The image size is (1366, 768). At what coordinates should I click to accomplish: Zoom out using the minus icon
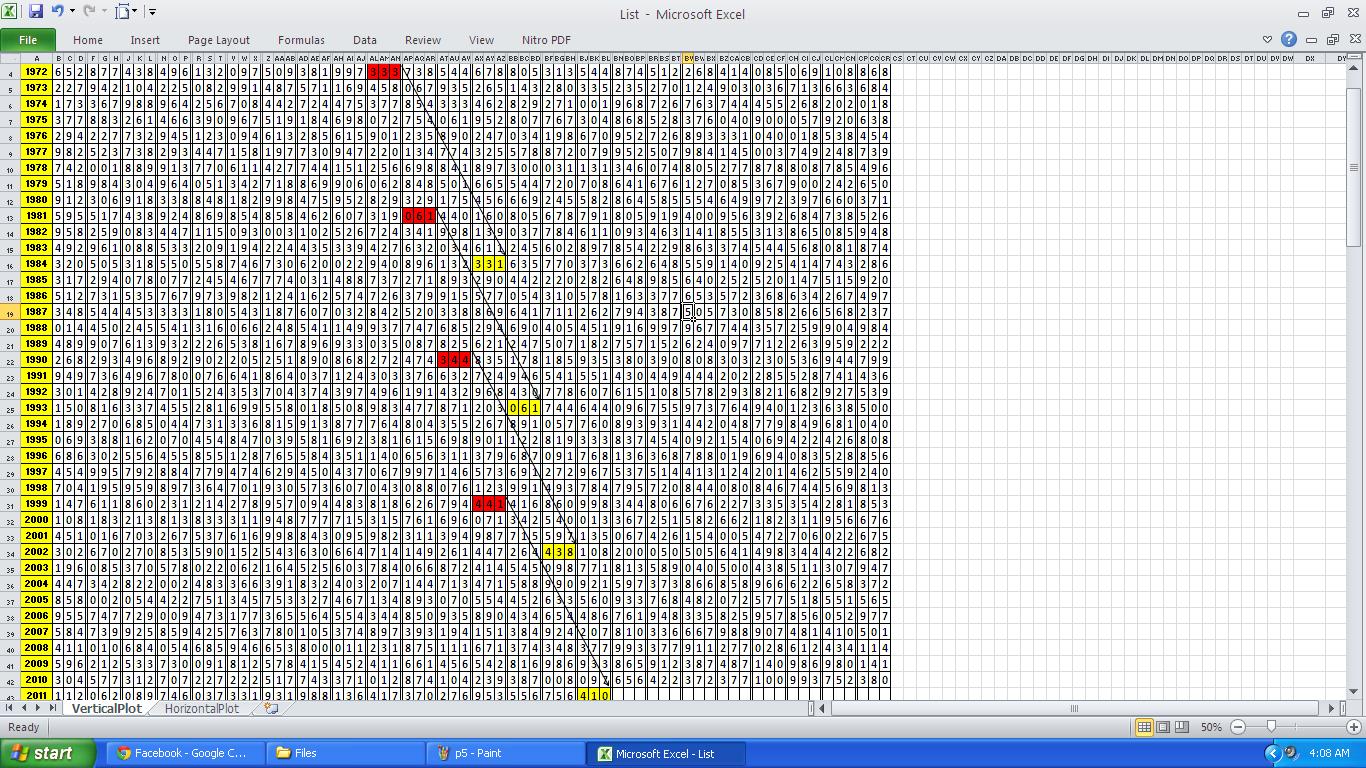coord(1239,727)
